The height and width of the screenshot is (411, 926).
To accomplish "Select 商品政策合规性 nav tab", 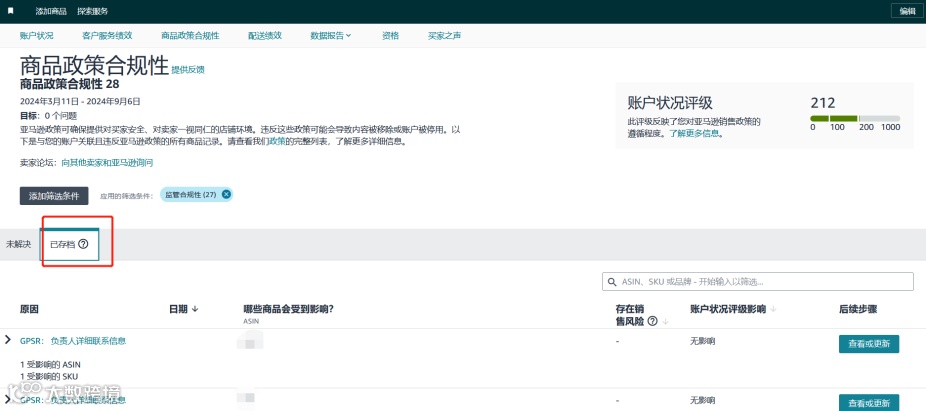I will tap(190, 36).
